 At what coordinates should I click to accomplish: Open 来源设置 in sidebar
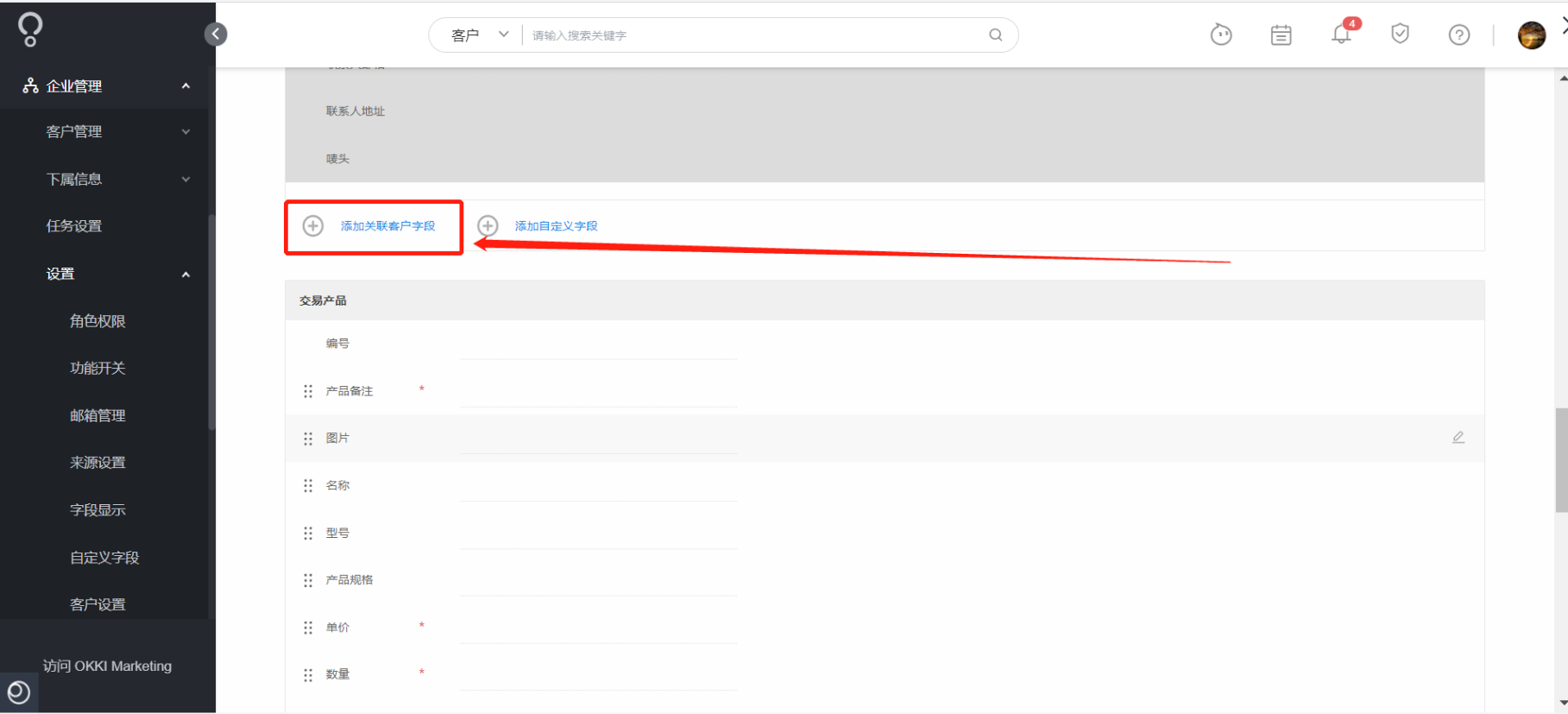[x=98, y=463]
